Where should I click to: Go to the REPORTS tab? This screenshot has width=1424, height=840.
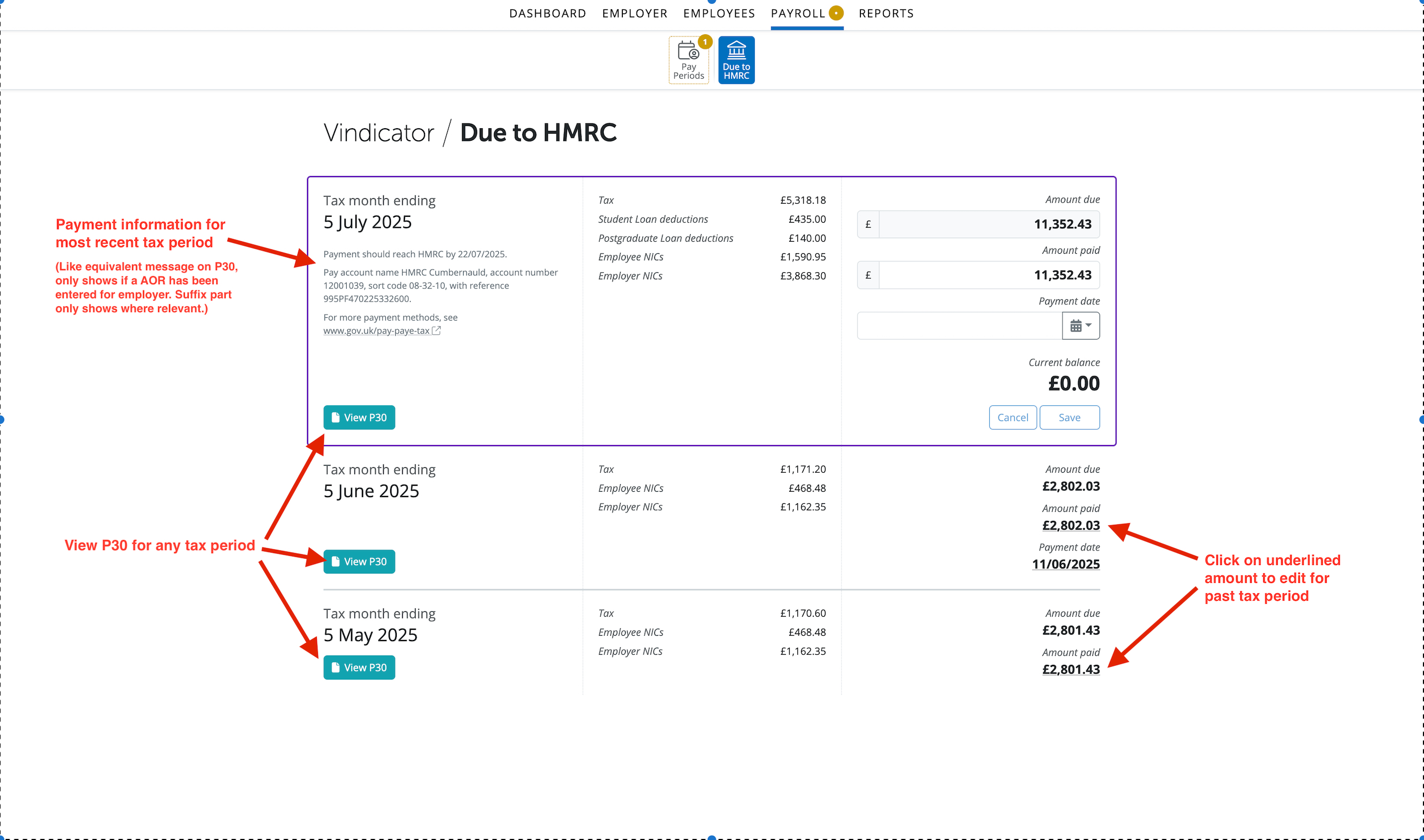[886, 14]
